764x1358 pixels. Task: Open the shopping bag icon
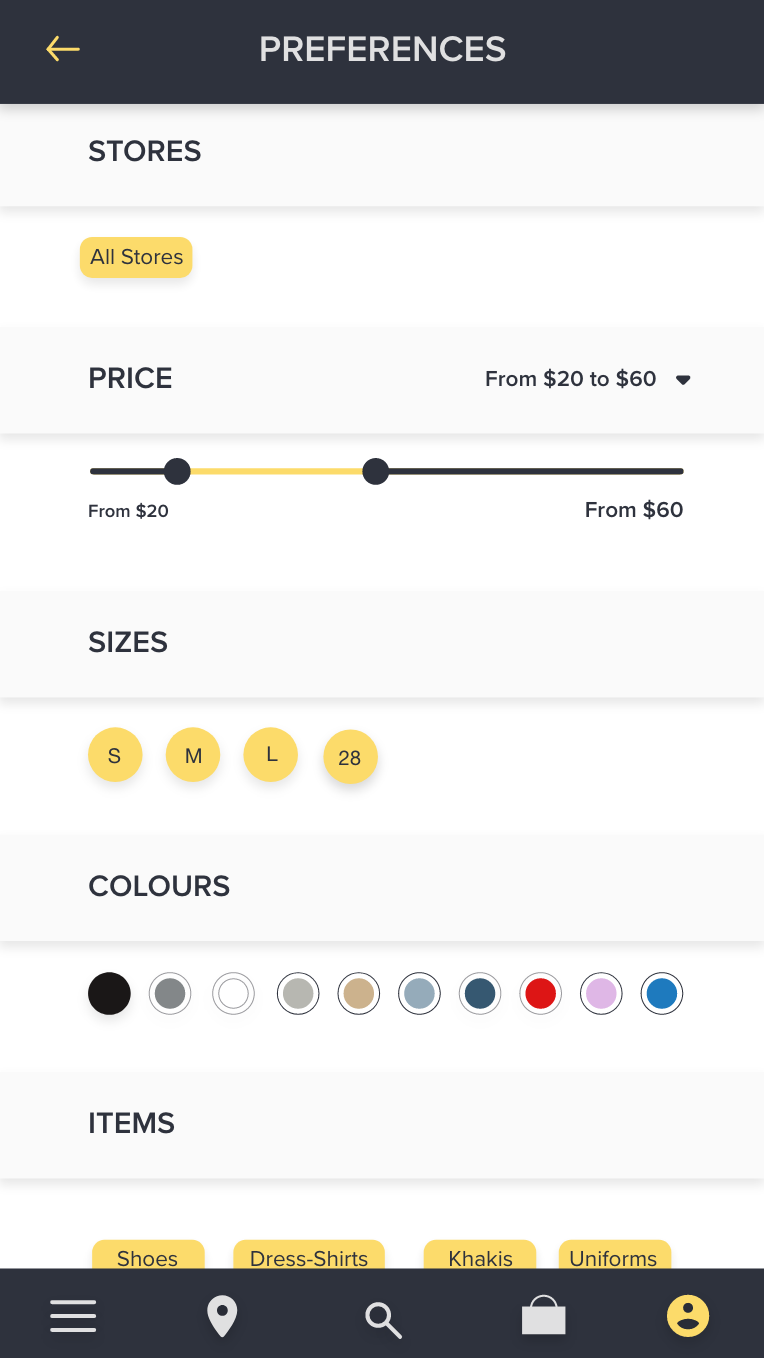[544, 1315]
